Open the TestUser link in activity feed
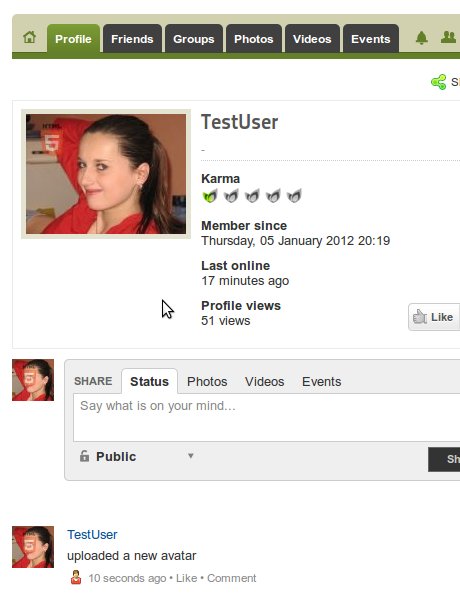The height and width of the screenshot is (599, 460). tap(92, 534)
